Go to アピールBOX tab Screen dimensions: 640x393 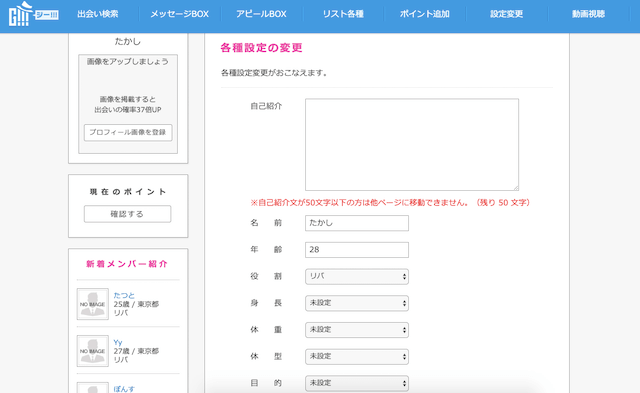pyautogui.click(x=261, y=14)
